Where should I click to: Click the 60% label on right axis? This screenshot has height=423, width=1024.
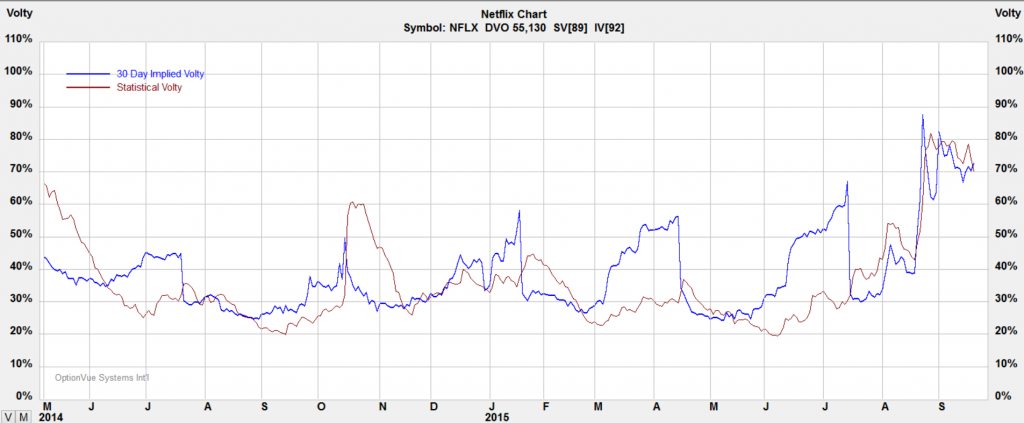[1004, 202]
